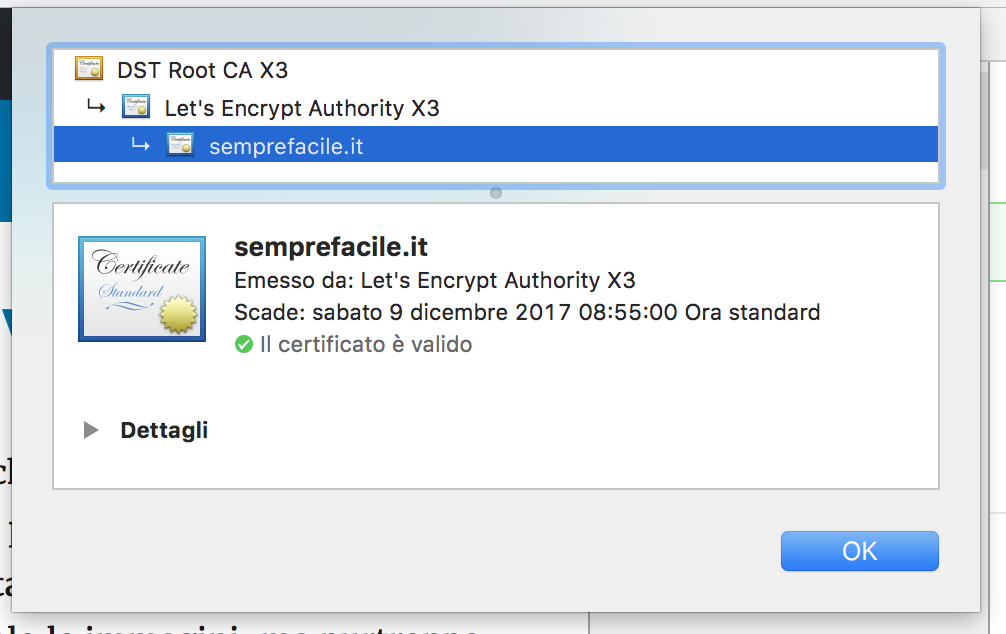Screen dimensions: 1006x634
Task: Click the 'Emesso da: Let's Encrypt Authority X3' line
Action: 435,280
